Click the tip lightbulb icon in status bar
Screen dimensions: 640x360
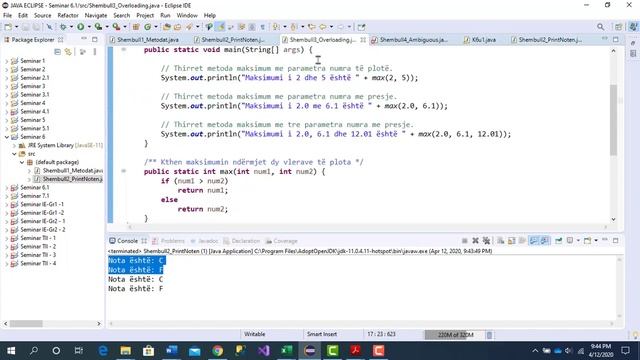(x=635, y=335)
